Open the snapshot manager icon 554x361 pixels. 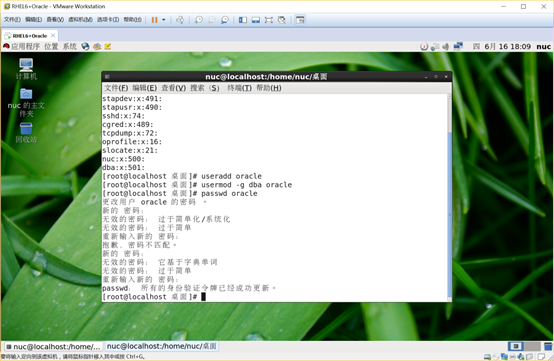pyautogui.click(x=225, y=20)
